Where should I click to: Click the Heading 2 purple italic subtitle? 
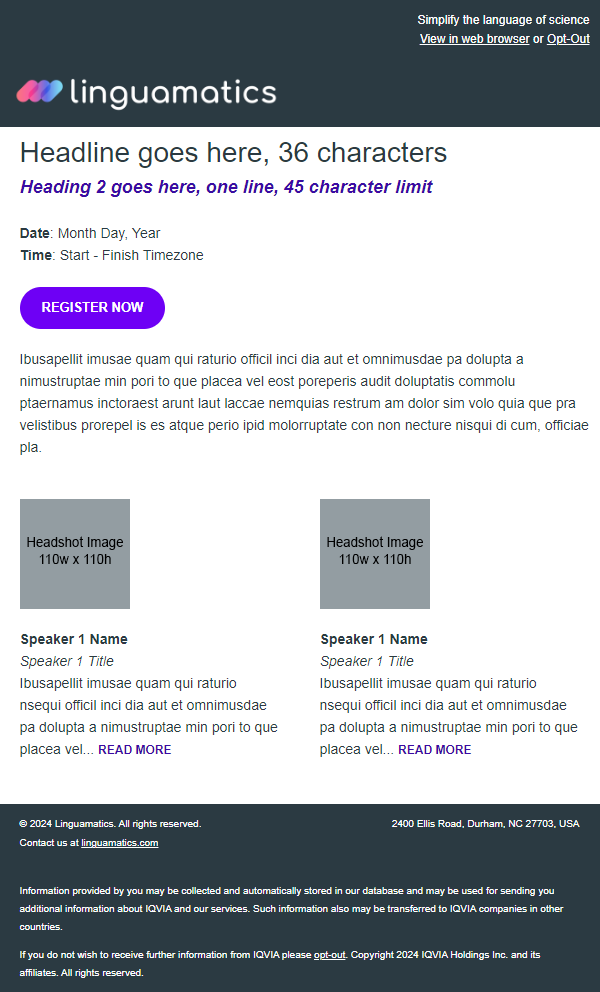point(227,187)
